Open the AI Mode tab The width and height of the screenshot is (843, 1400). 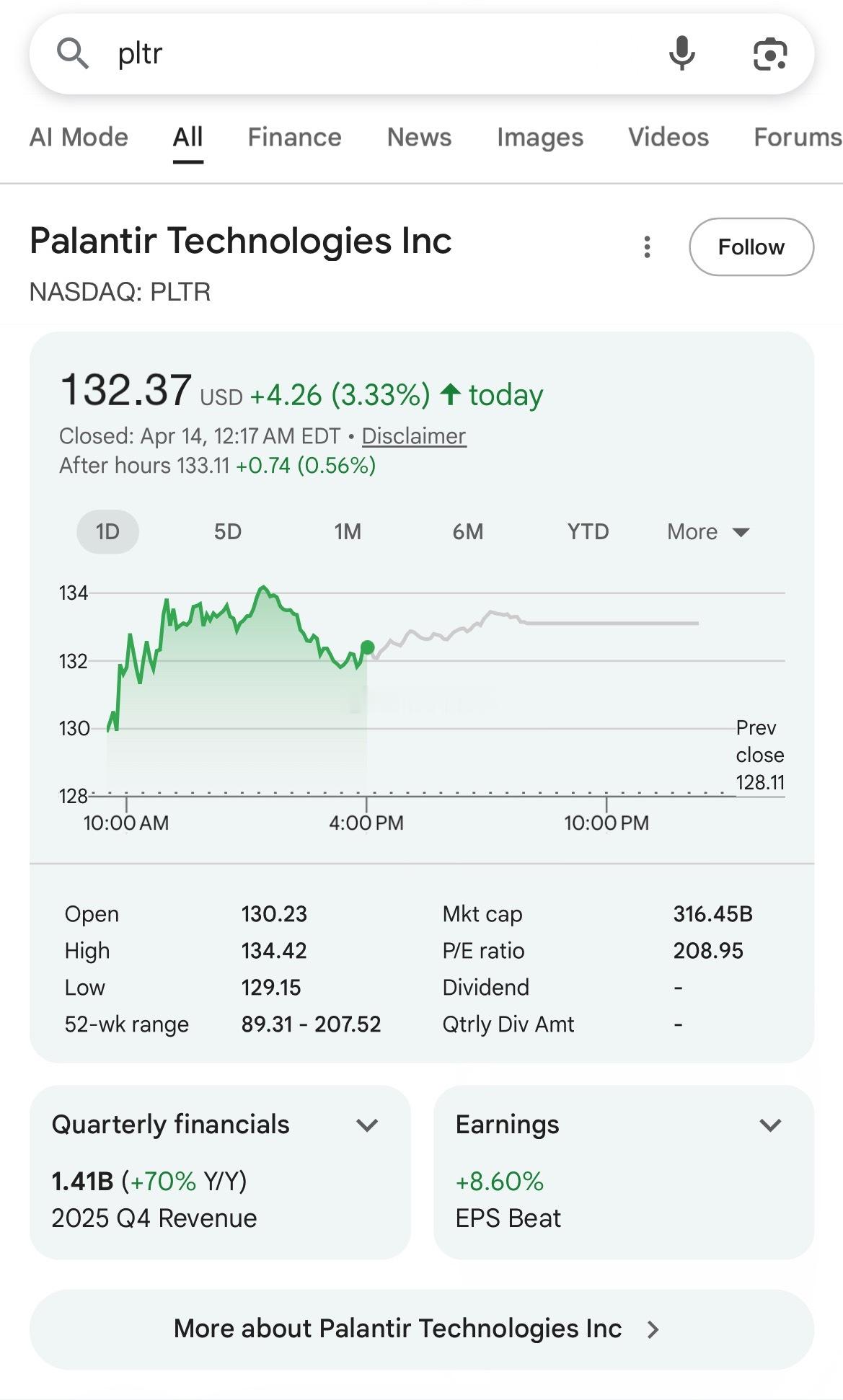click(79, 137)
